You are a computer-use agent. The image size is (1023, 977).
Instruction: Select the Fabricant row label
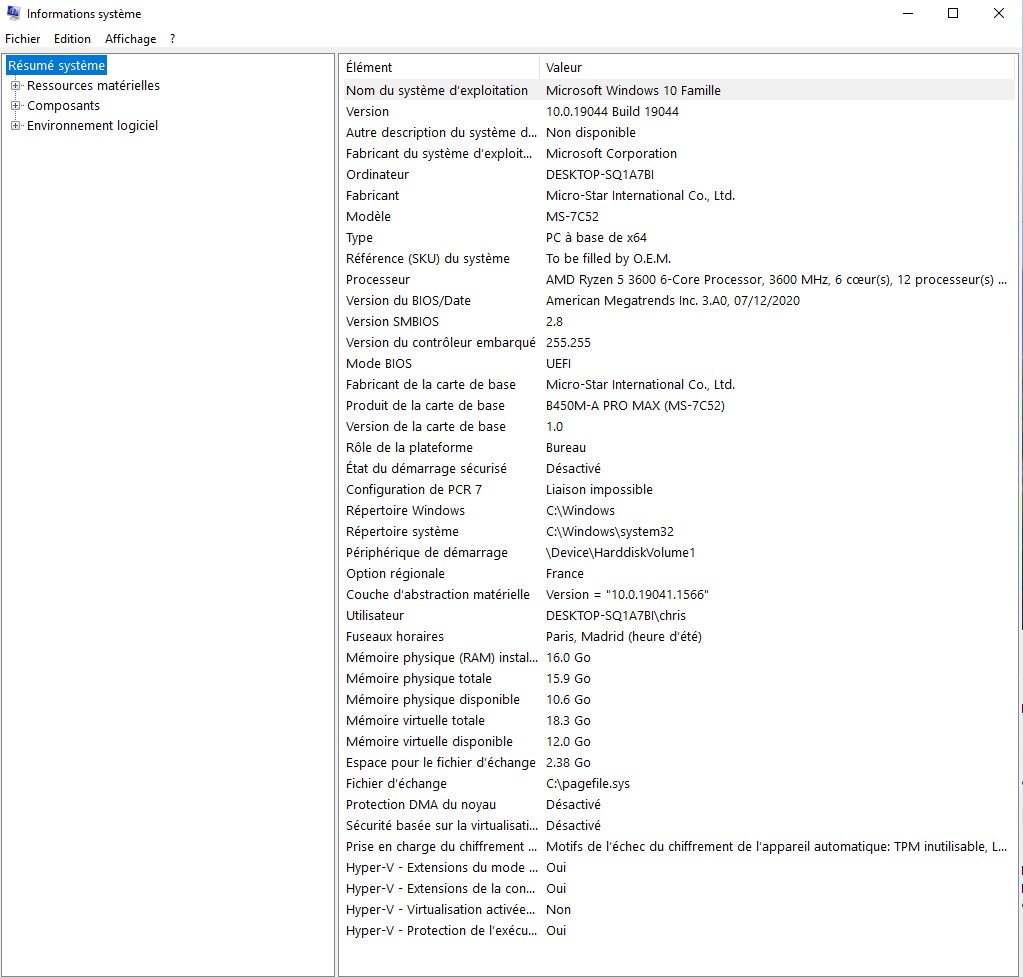(x=373, y=196)
